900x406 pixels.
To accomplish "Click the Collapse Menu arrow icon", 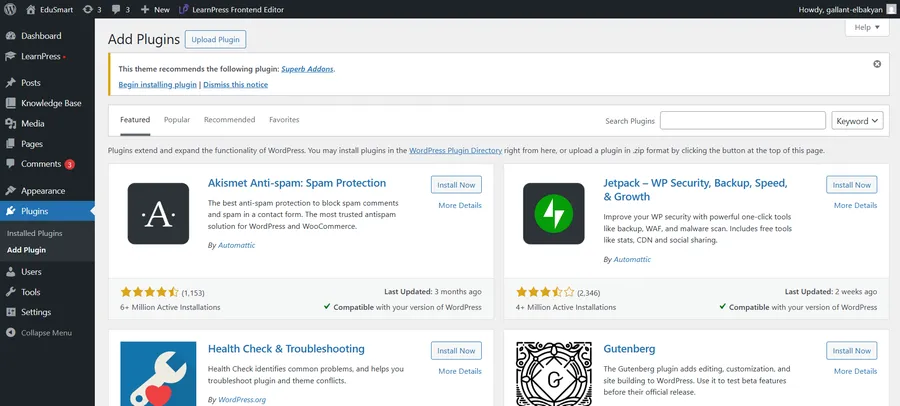I will (10, 332).
